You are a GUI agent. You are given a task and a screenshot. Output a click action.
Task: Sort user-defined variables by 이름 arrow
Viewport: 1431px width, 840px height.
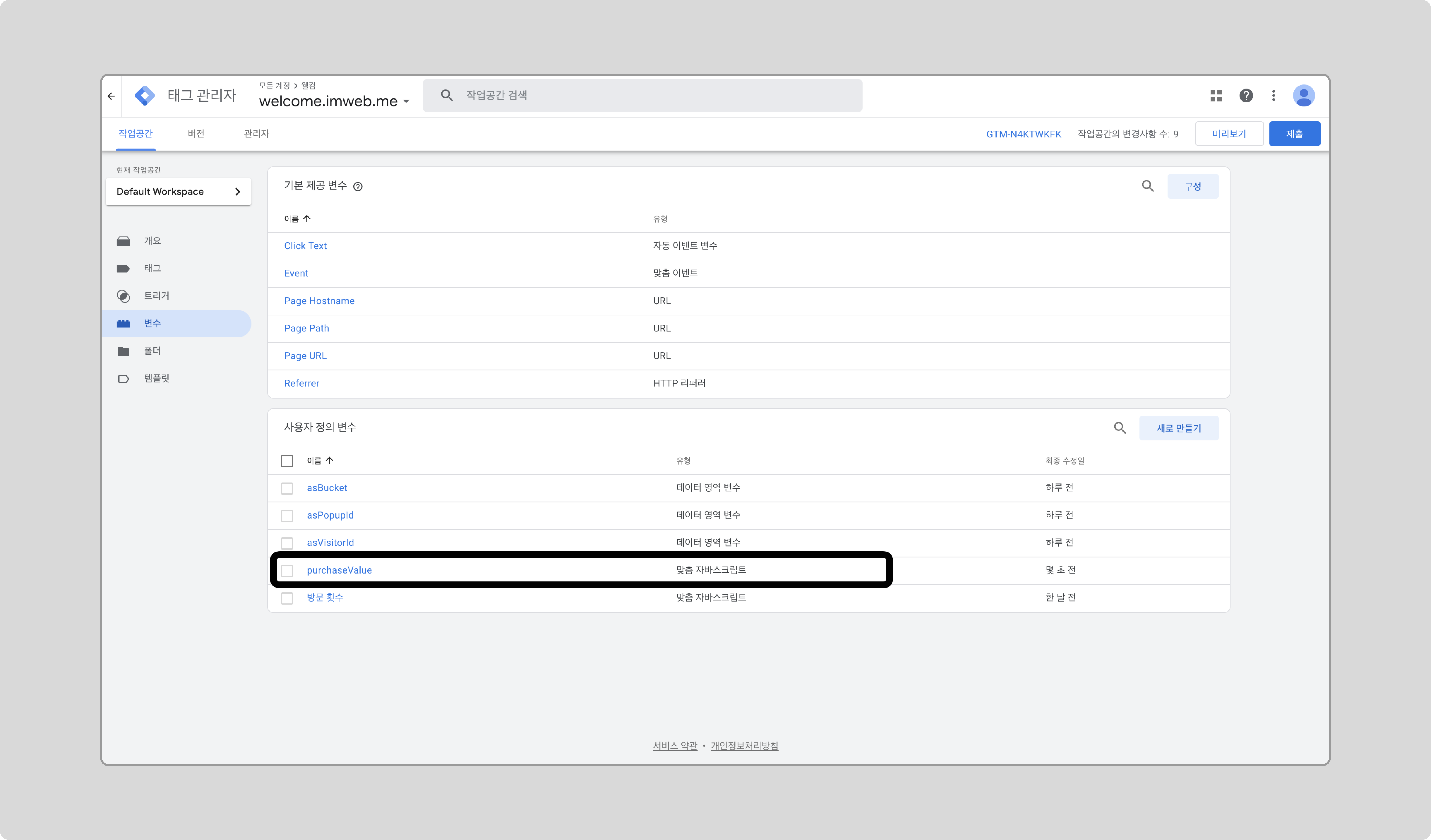pyautogui.click(x=329, y=460)
